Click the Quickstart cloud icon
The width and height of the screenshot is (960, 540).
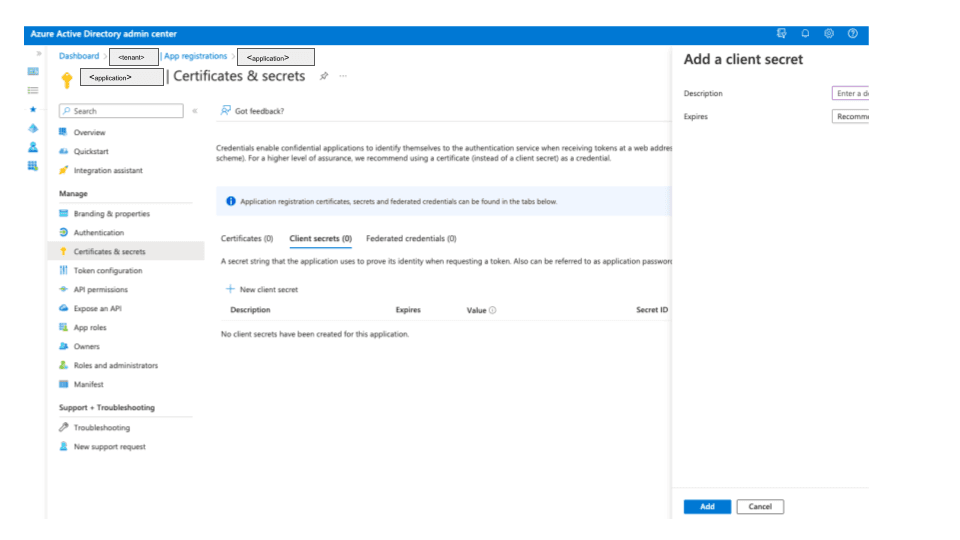(63, 151)
